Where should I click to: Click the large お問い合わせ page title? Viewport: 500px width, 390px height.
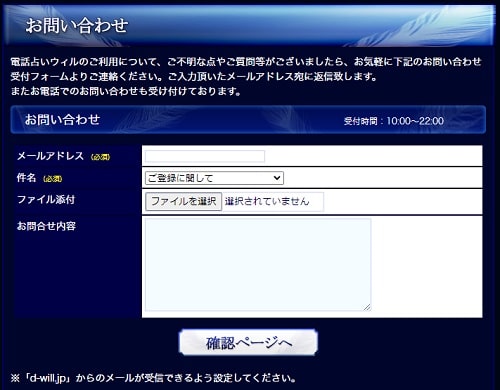(77, 26)
